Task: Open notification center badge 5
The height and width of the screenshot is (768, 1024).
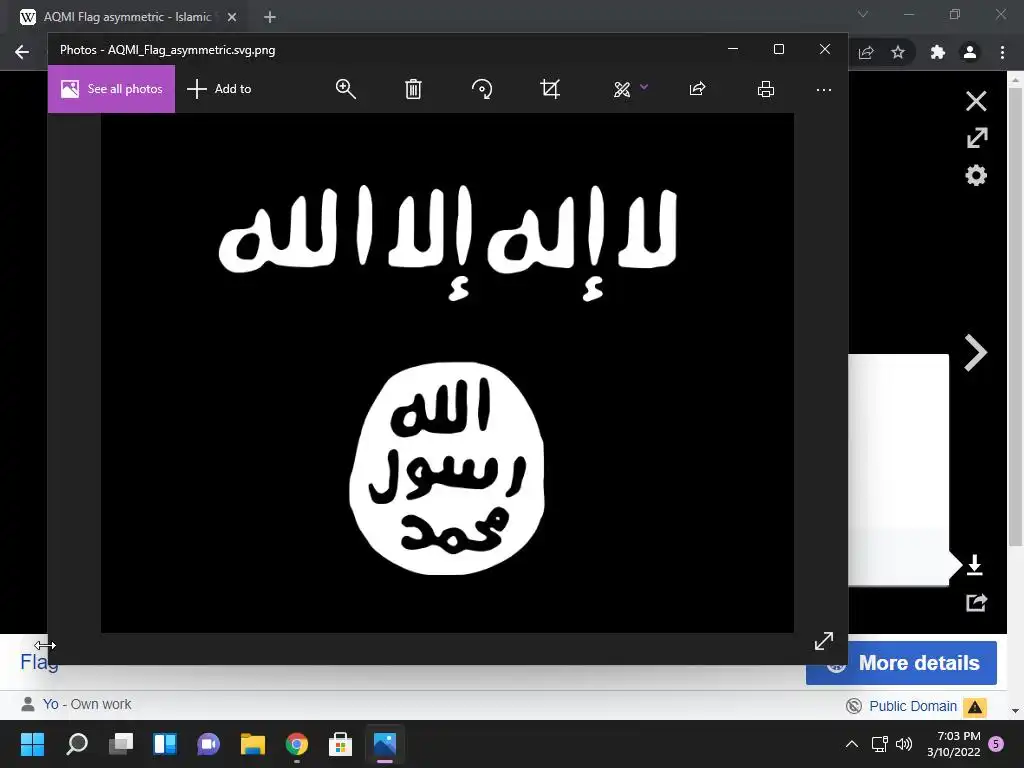Action: click(996, 743)
